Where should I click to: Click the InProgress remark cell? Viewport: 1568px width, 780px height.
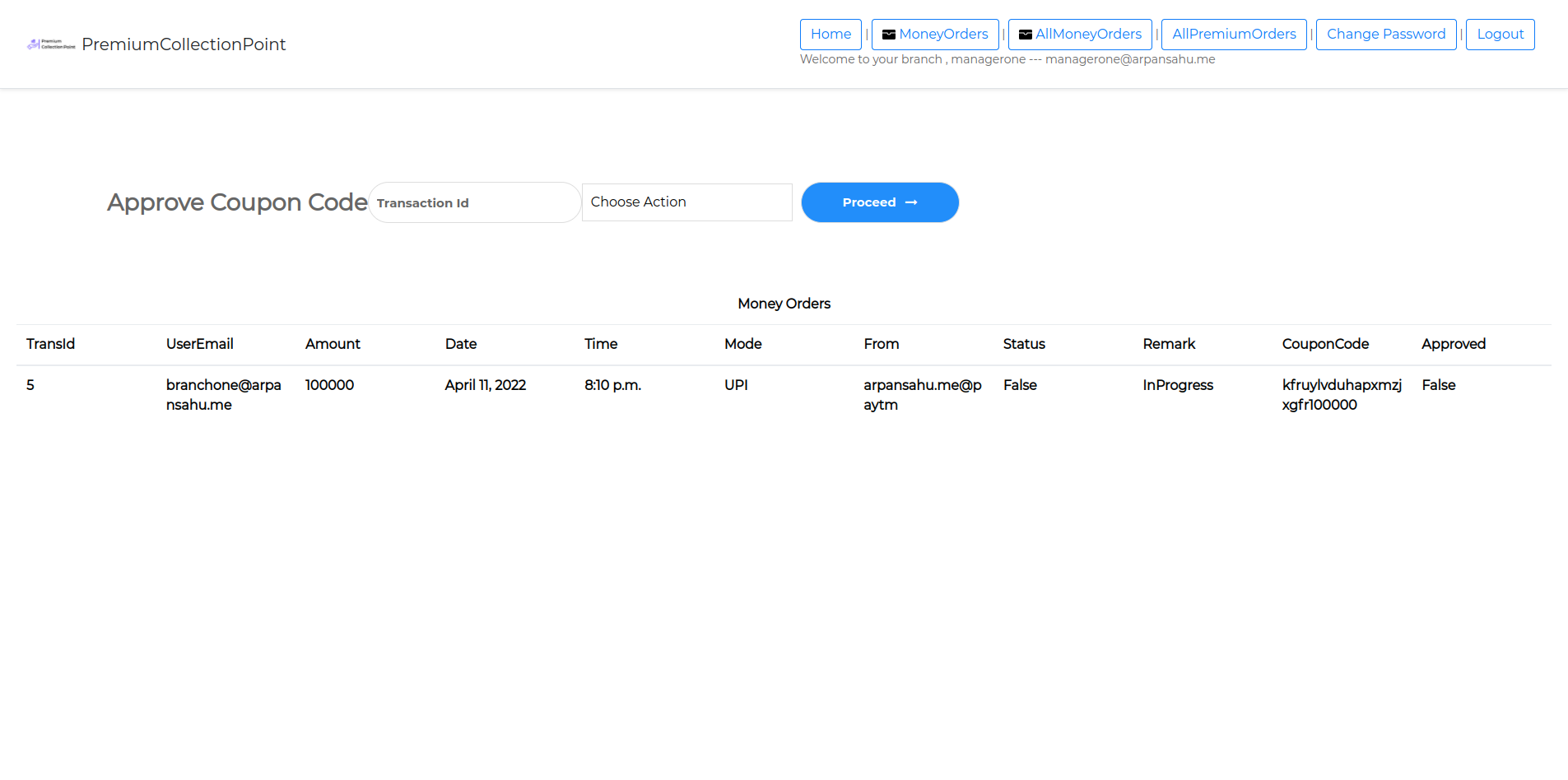click(1177, 385)
